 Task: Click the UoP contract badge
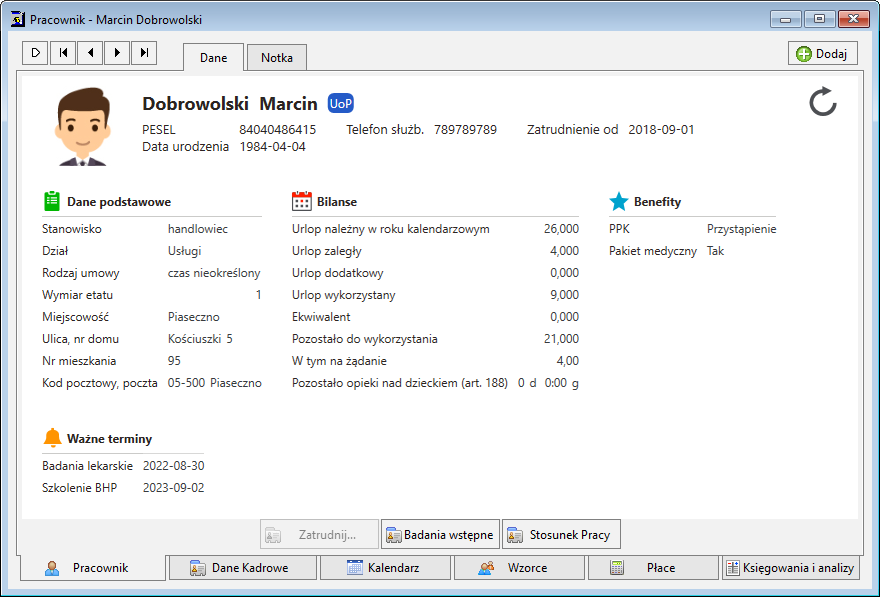[x=340, y=103]
